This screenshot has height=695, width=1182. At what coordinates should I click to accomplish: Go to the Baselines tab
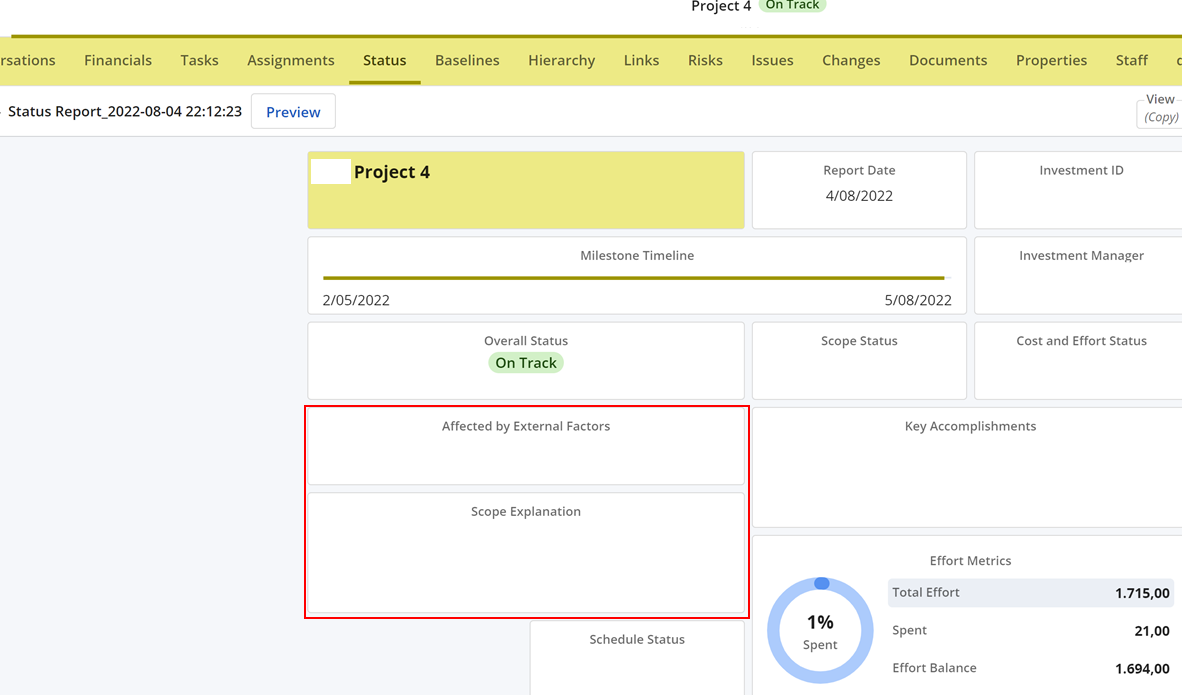tap(467, 60)
